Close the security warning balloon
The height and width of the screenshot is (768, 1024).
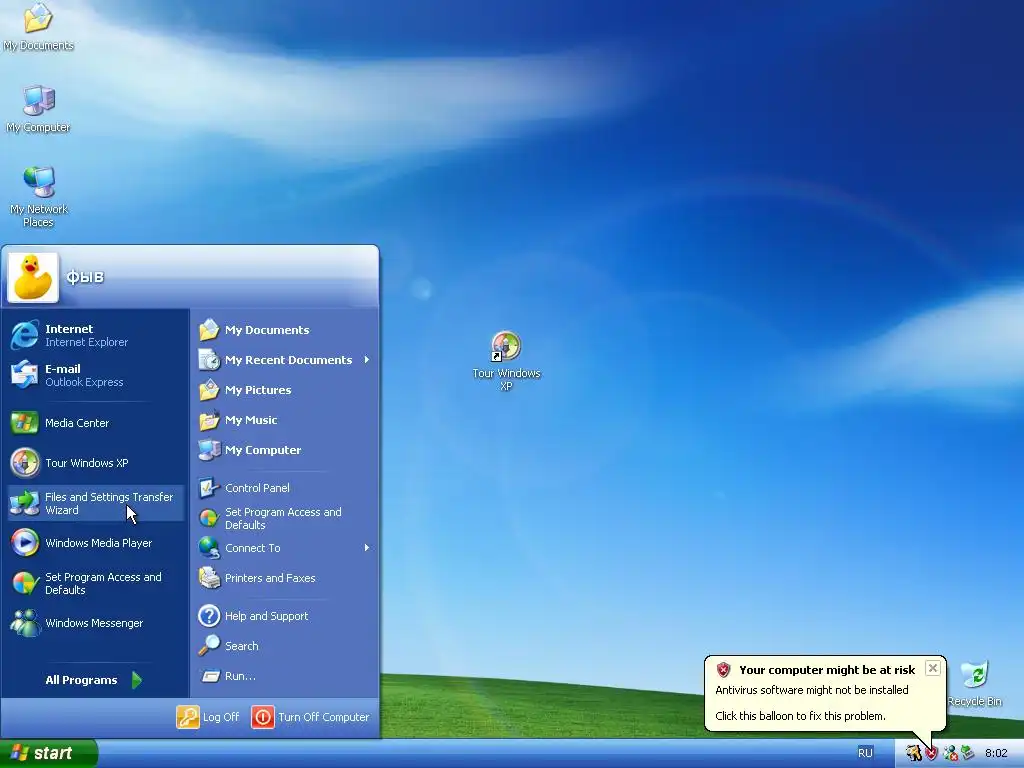(x=933, y=668)
